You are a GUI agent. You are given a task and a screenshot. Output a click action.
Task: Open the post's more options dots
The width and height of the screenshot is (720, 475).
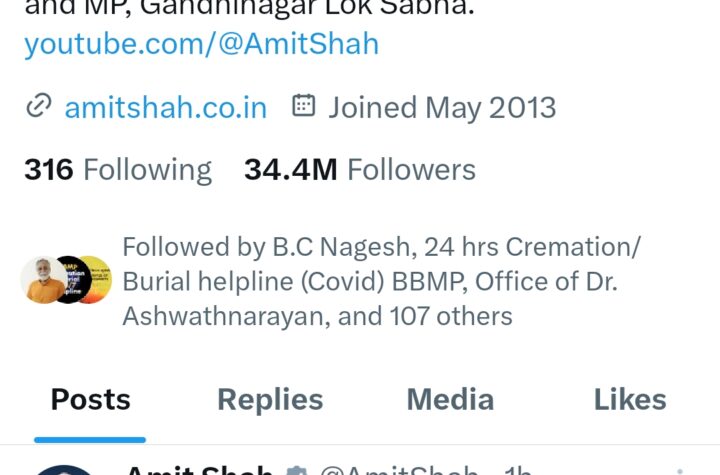680,471
